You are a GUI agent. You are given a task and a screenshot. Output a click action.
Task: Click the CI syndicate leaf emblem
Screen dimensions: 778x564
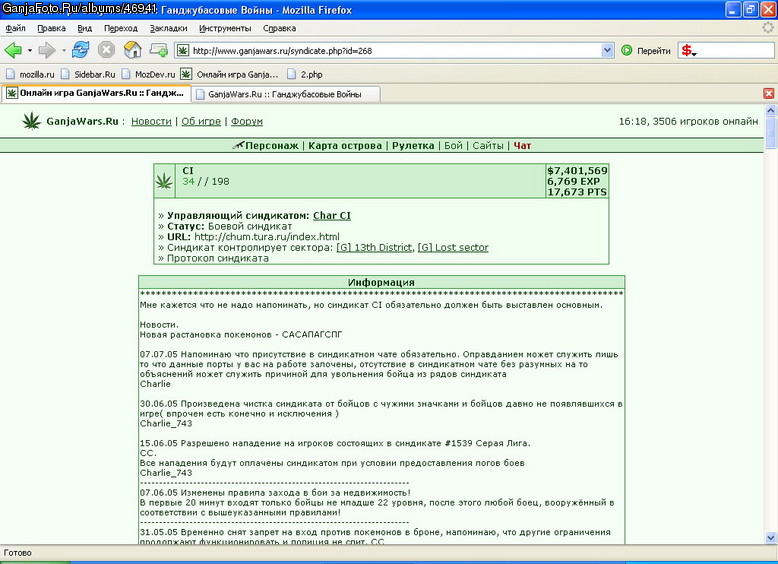[164, 181]
